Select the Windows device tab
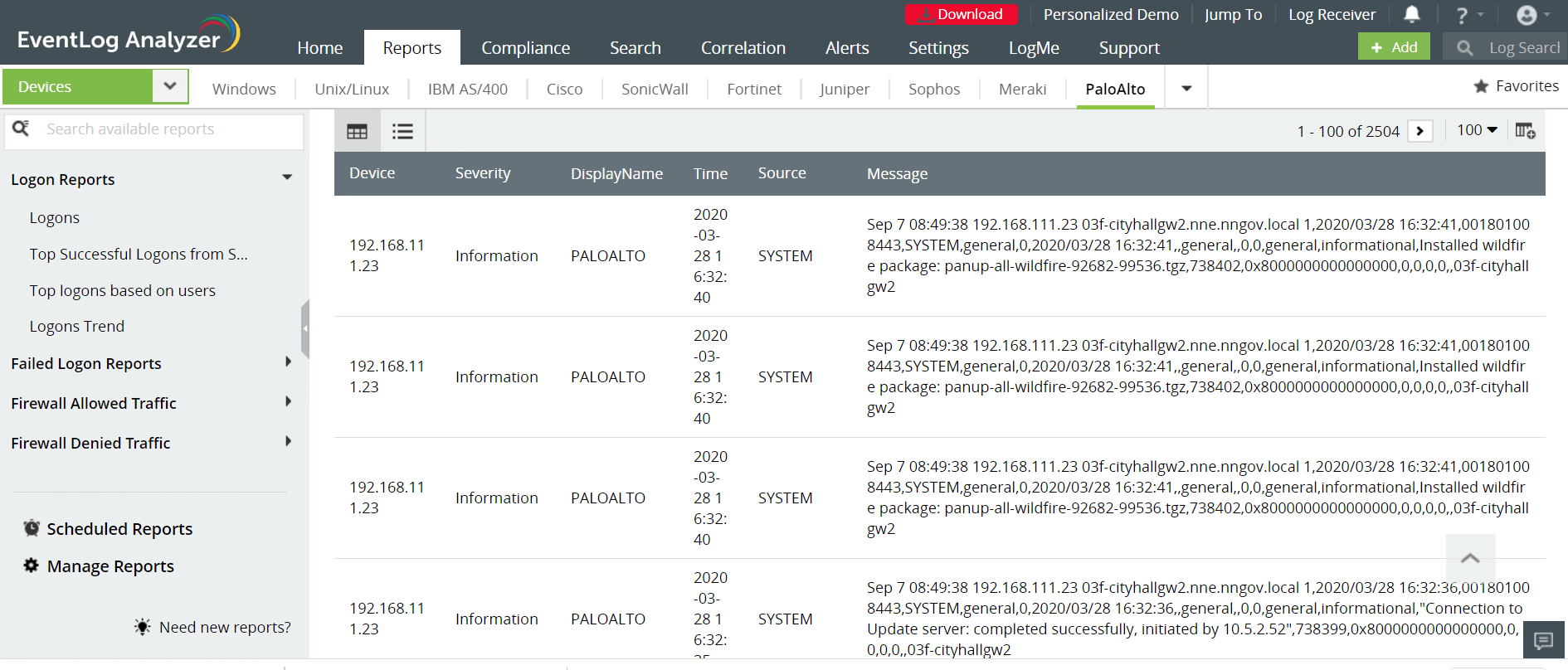 (244, 89)
